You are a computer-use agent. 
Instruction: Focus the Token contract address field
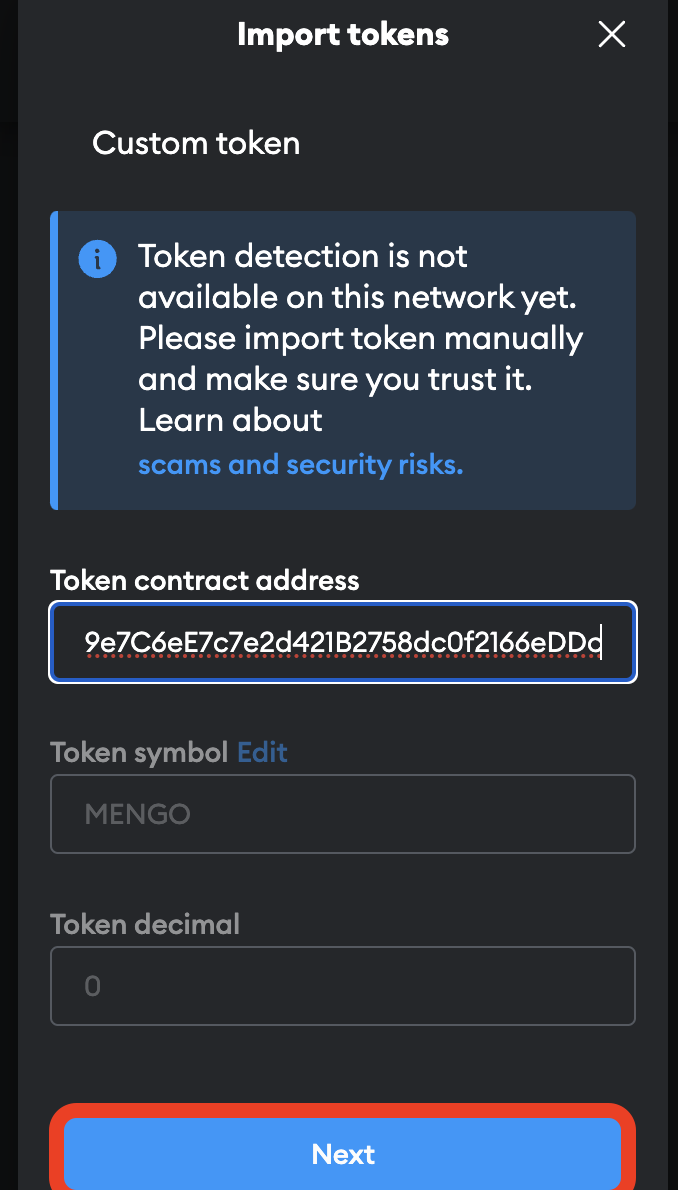(343, 643)
